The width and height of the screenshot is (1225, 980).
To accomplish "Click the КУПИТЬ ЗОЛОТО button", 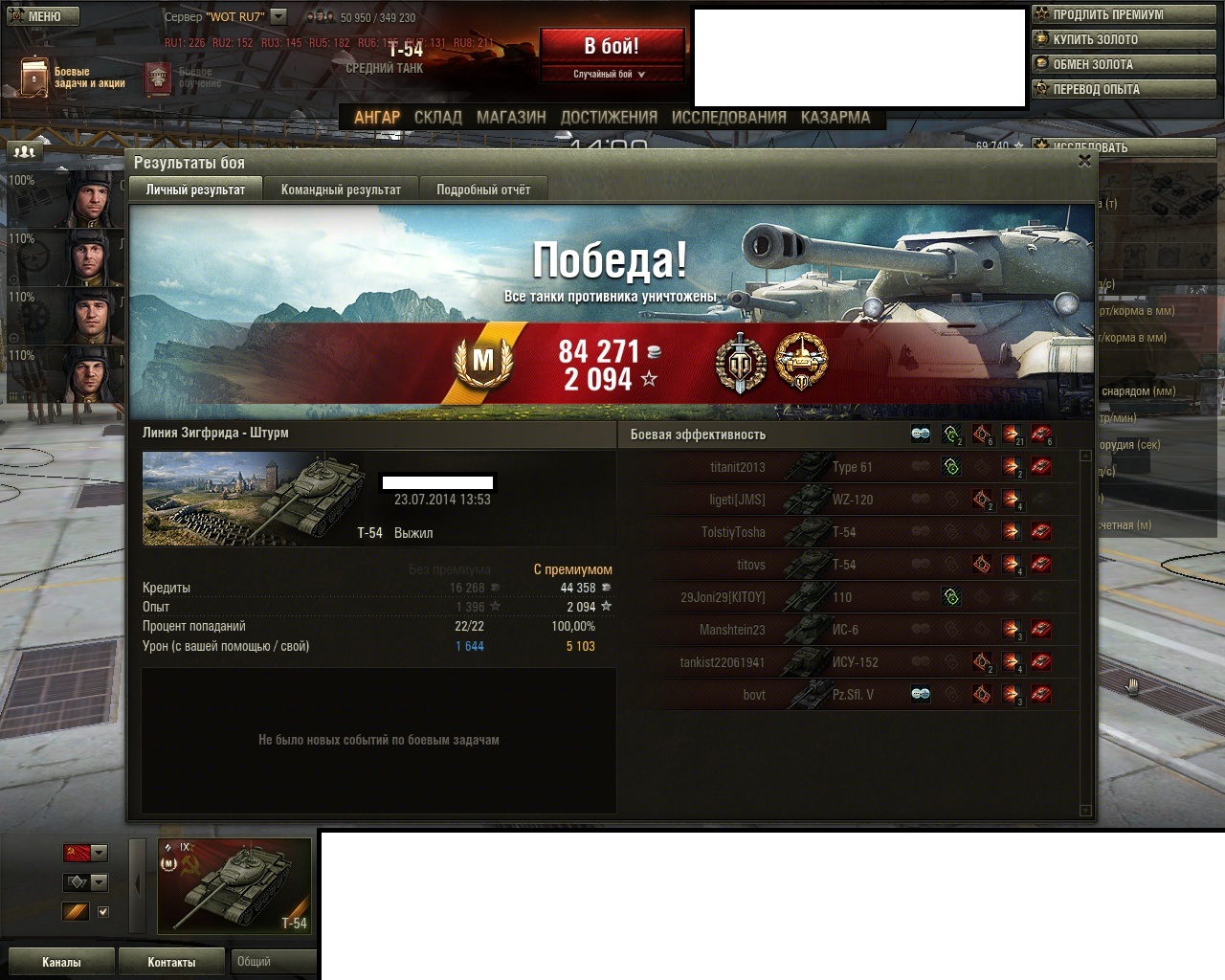I will point(1124,39).
